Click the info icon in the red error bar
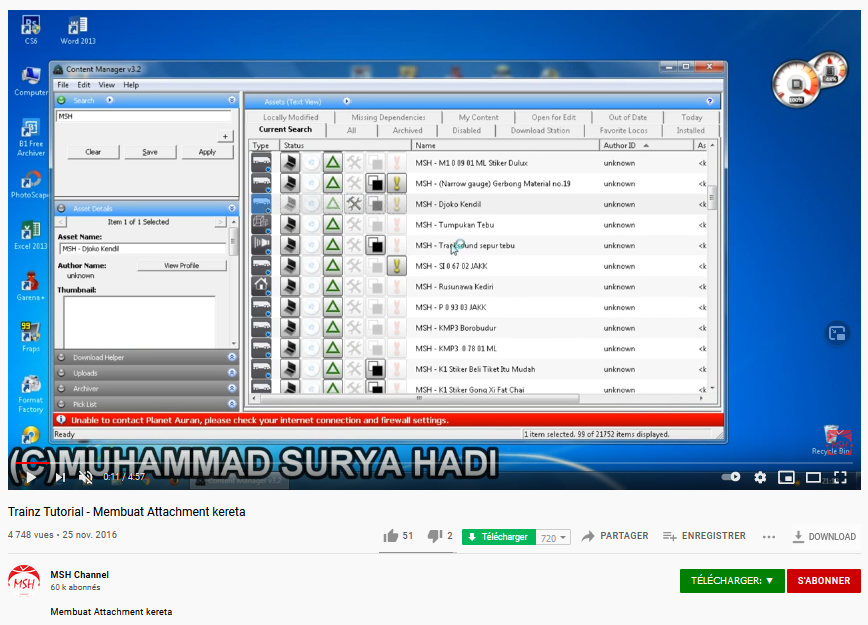Image resolution: width=868 pixels, height=625 pixels. pyautogui.click(x=61, y=419)
